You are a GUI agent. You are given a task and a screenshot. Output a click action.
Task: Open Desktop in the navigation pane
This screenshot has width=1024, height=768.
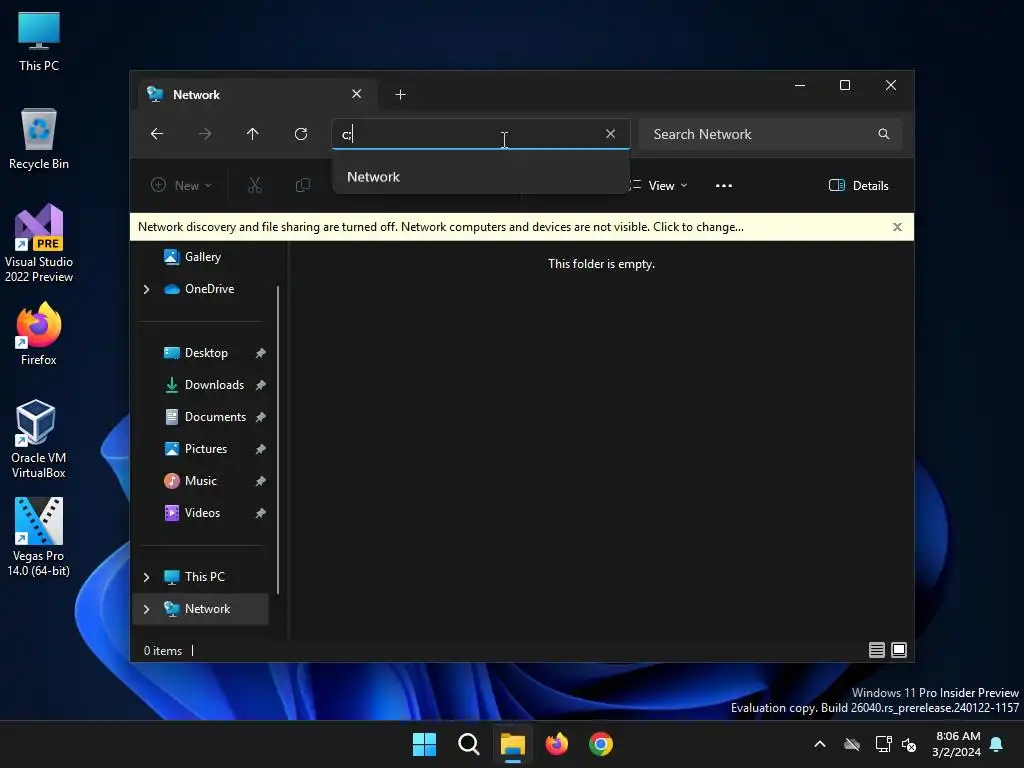[x=206, y=353]
